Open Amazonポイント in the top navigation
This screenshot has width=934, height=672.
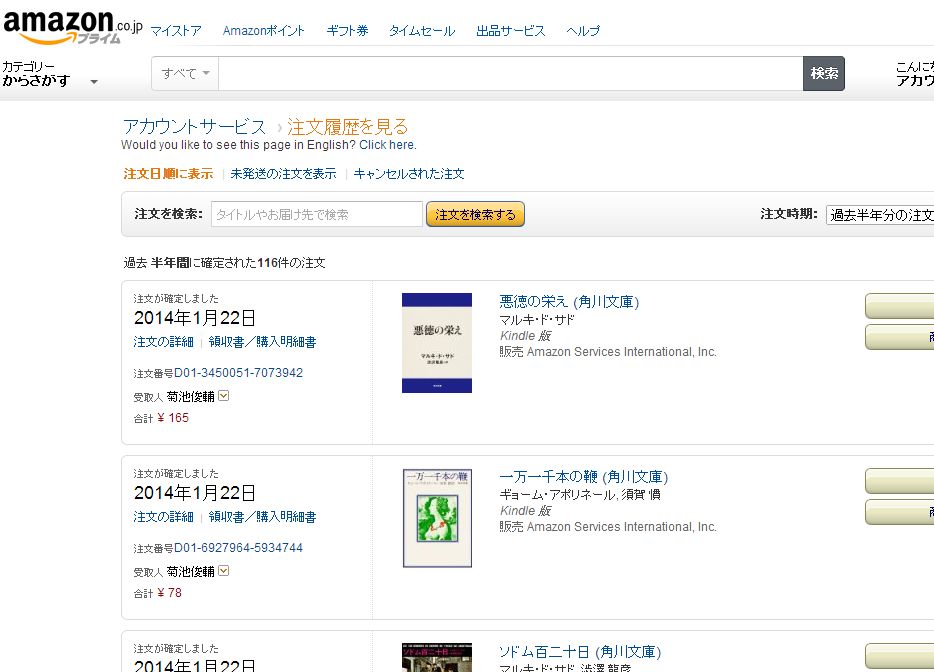click(x=263, y=31)
